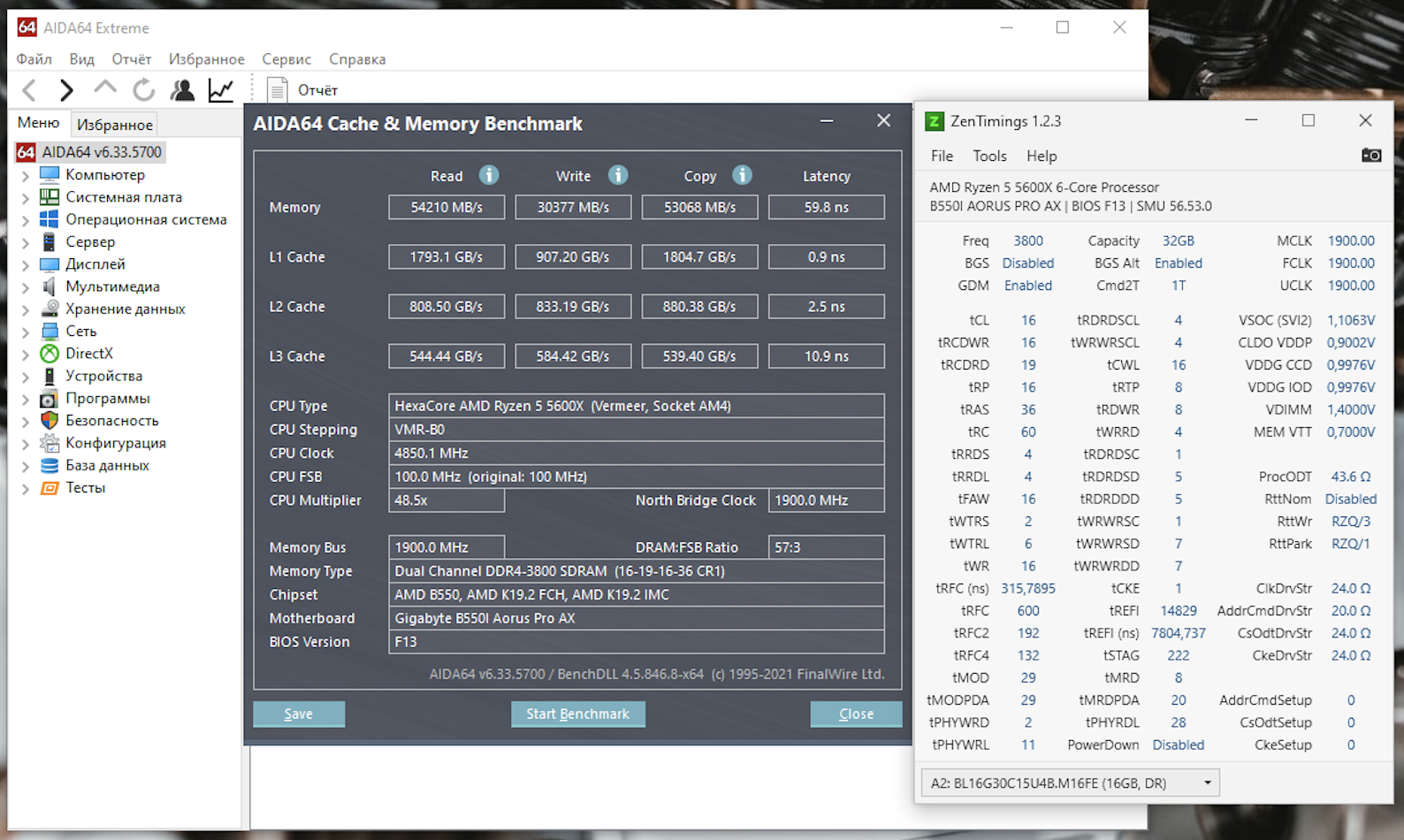Select the Мультимедиа speaker icon

click(50, 286)
